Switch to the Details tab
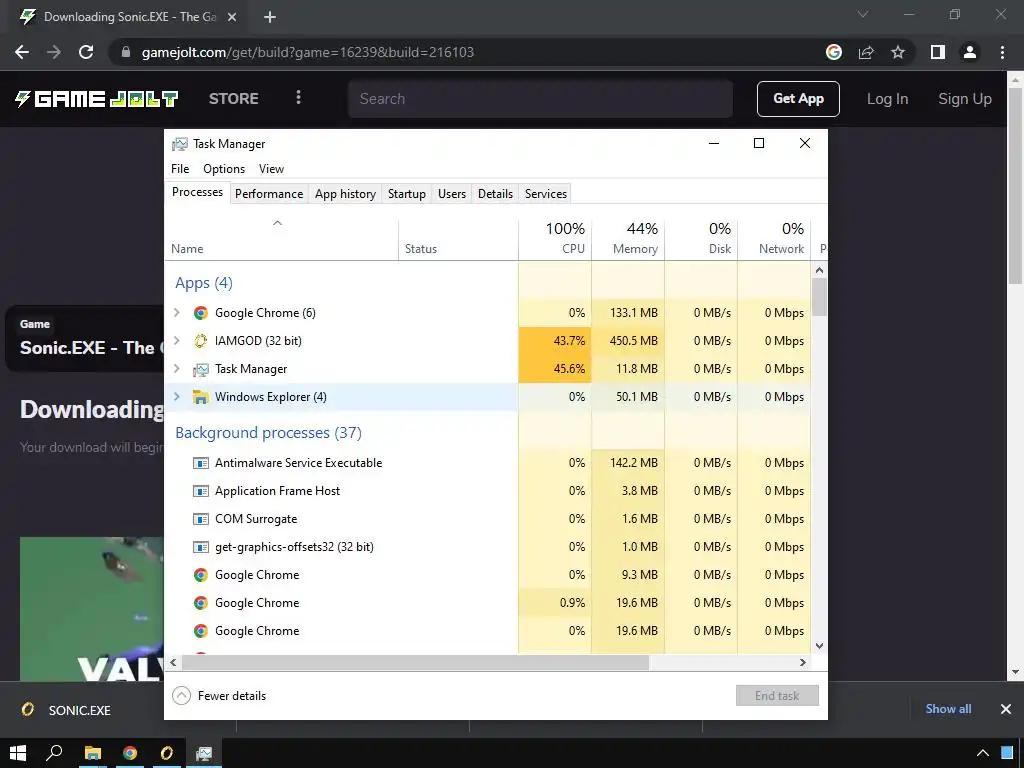 coord(496,194)
